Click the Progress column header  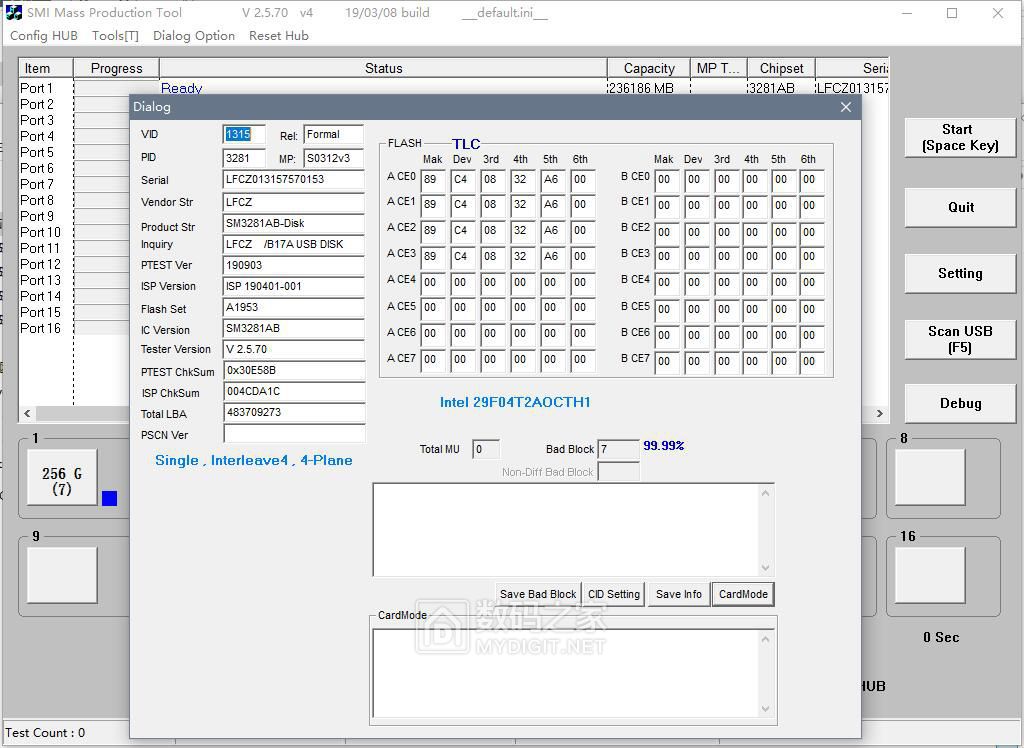(116, 68)
